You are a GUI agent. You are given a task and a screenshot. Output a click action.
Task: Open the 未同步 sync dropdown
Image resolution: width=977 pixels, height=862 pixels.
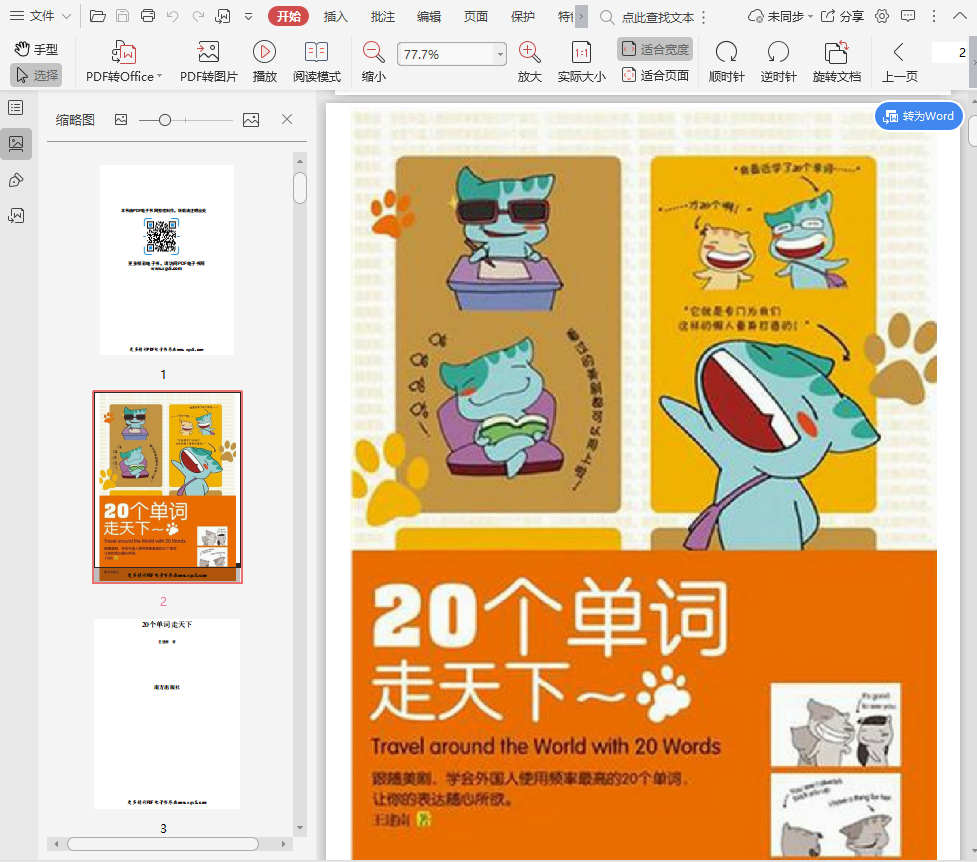781,17
